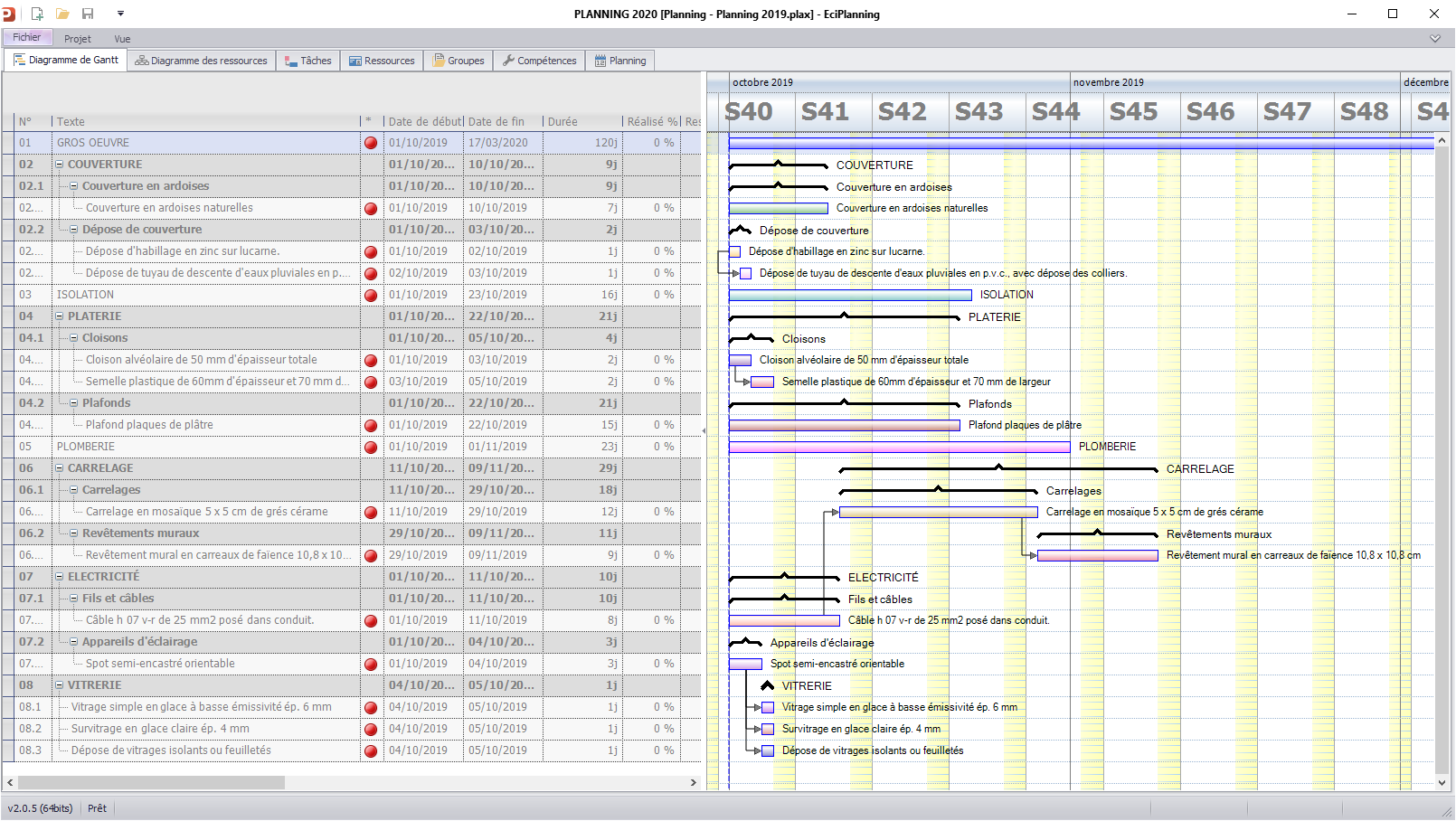Switch to the Planning tab
The image size is (1456, 821).
tap(620, 61)
